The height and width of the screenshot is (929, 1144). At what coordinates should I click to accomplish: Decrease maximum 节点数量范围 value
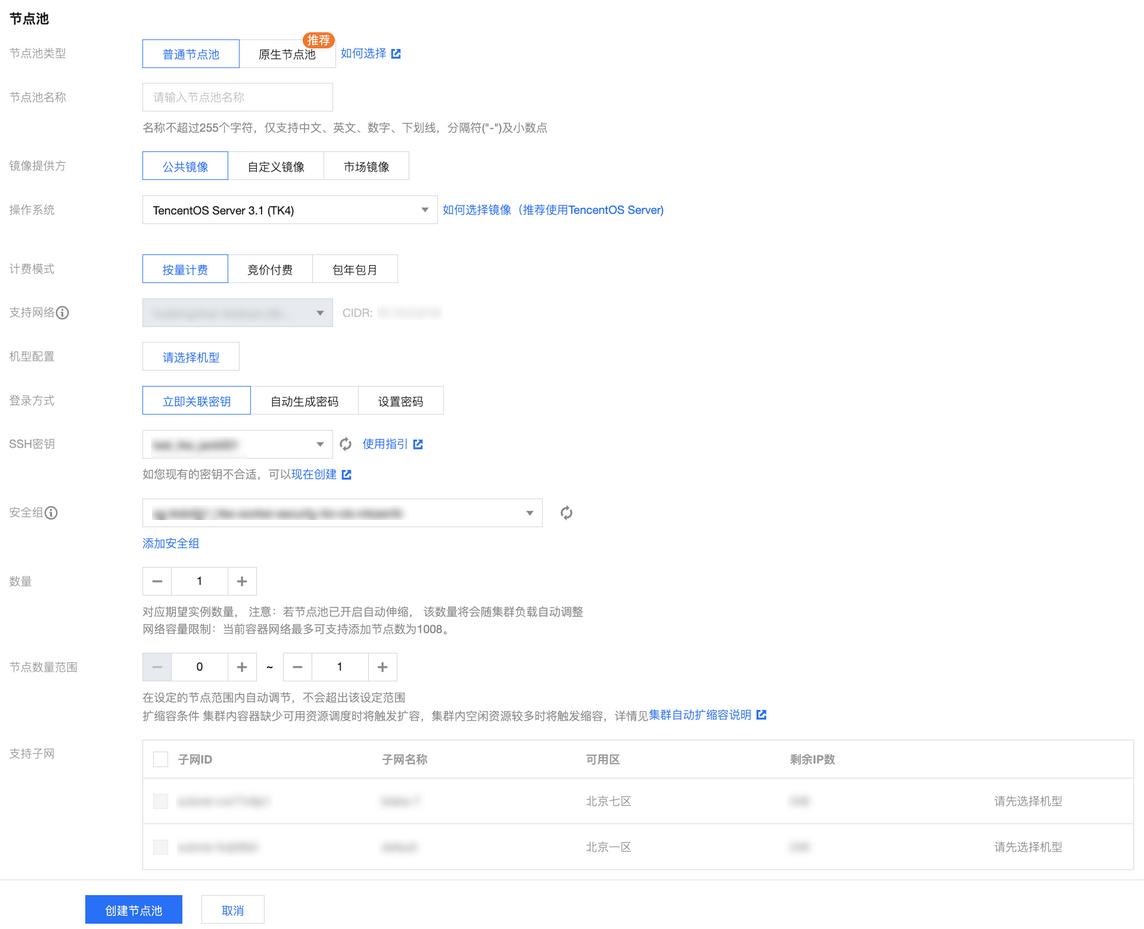[298, 666]
